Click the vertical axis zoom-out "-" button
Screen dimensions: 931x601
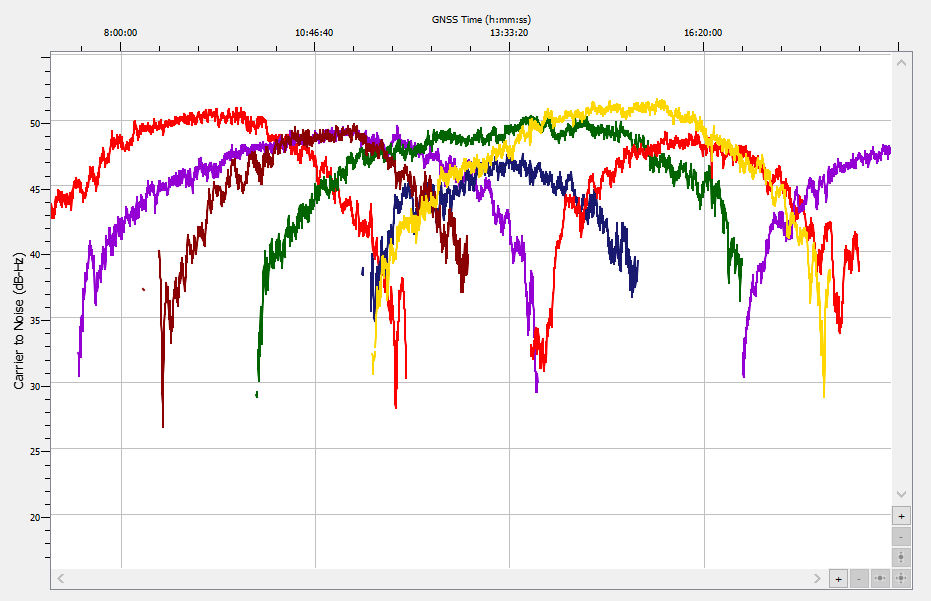[x=902, y=536]
